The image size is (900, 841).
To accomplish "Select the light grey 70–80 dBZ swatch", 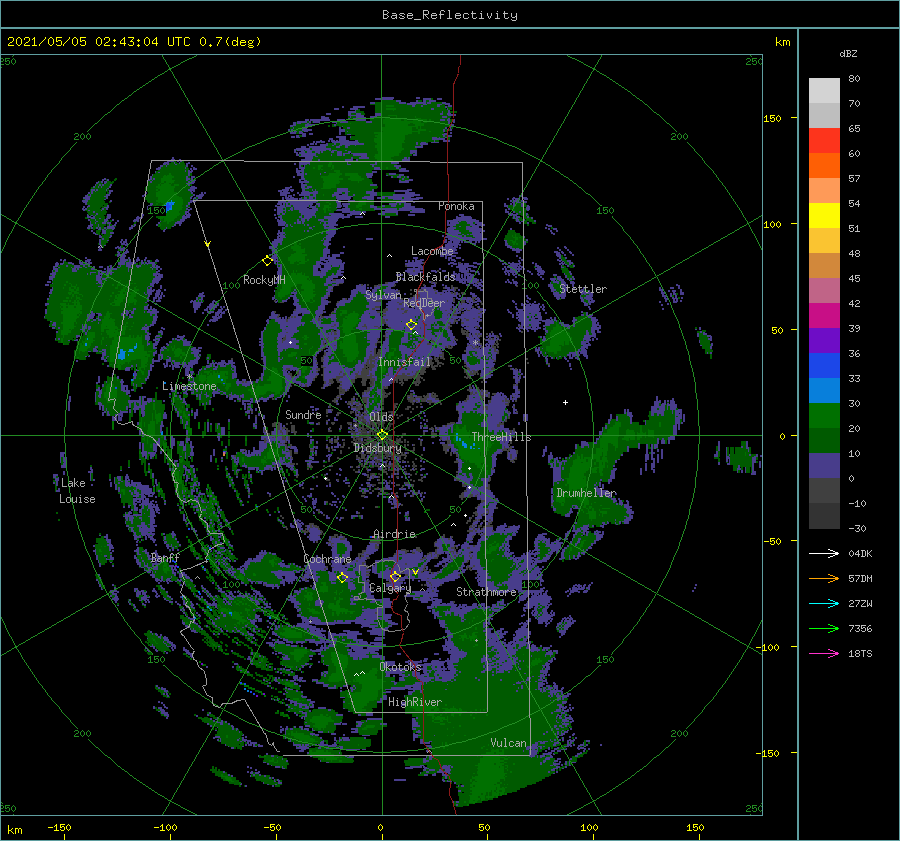I will point(824,91).
